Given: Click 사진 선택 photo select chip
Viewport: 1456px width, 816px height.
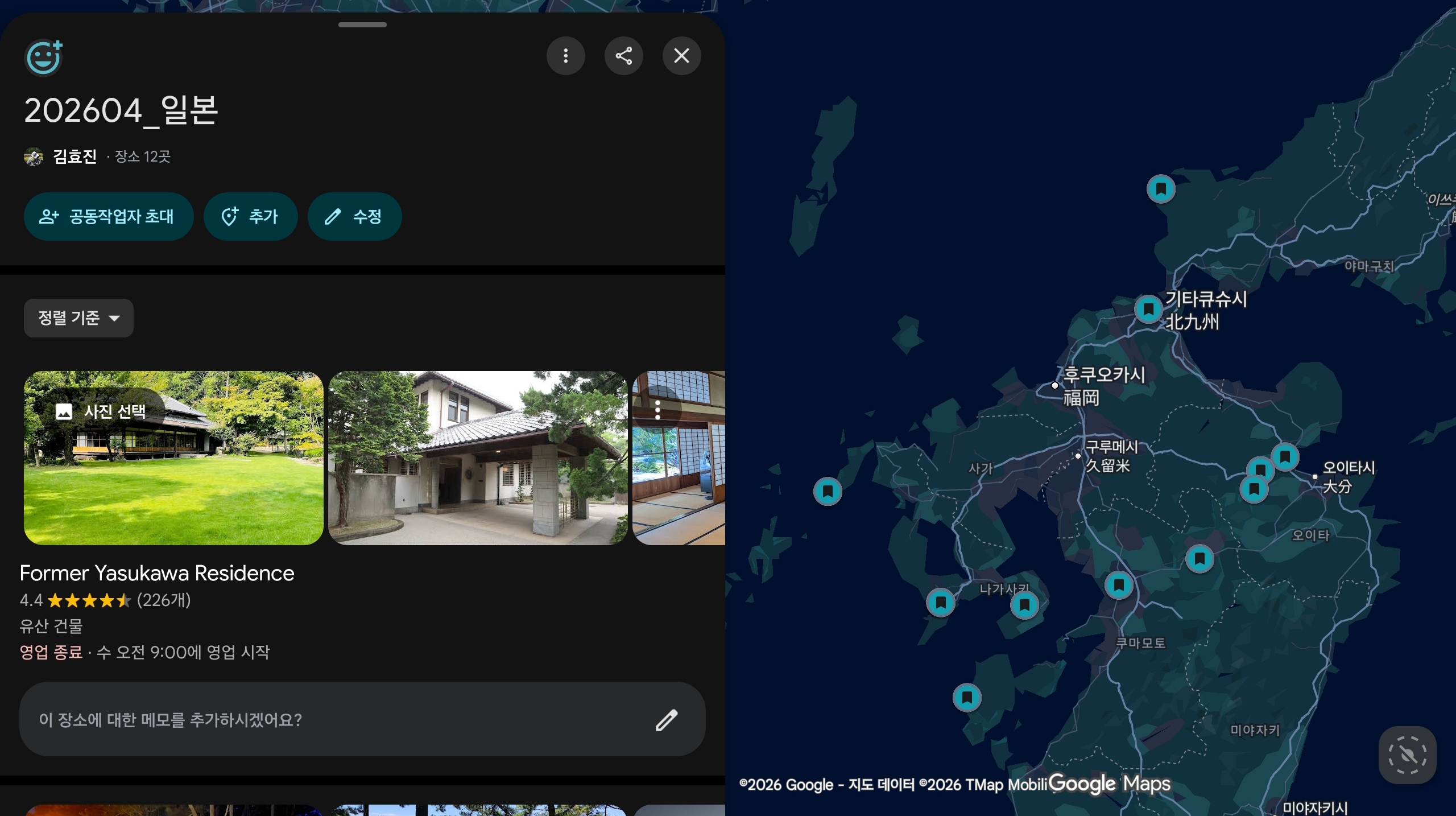Looking at the screenshot, I should point(101,411).
